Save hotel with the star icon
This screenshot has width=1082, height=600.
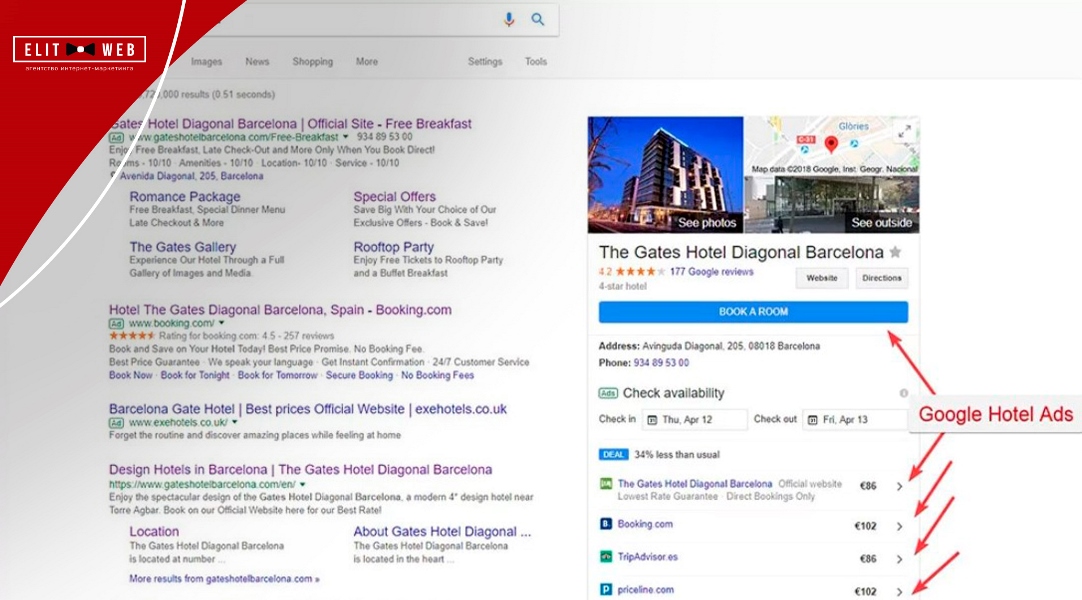[x=895, y=252]
